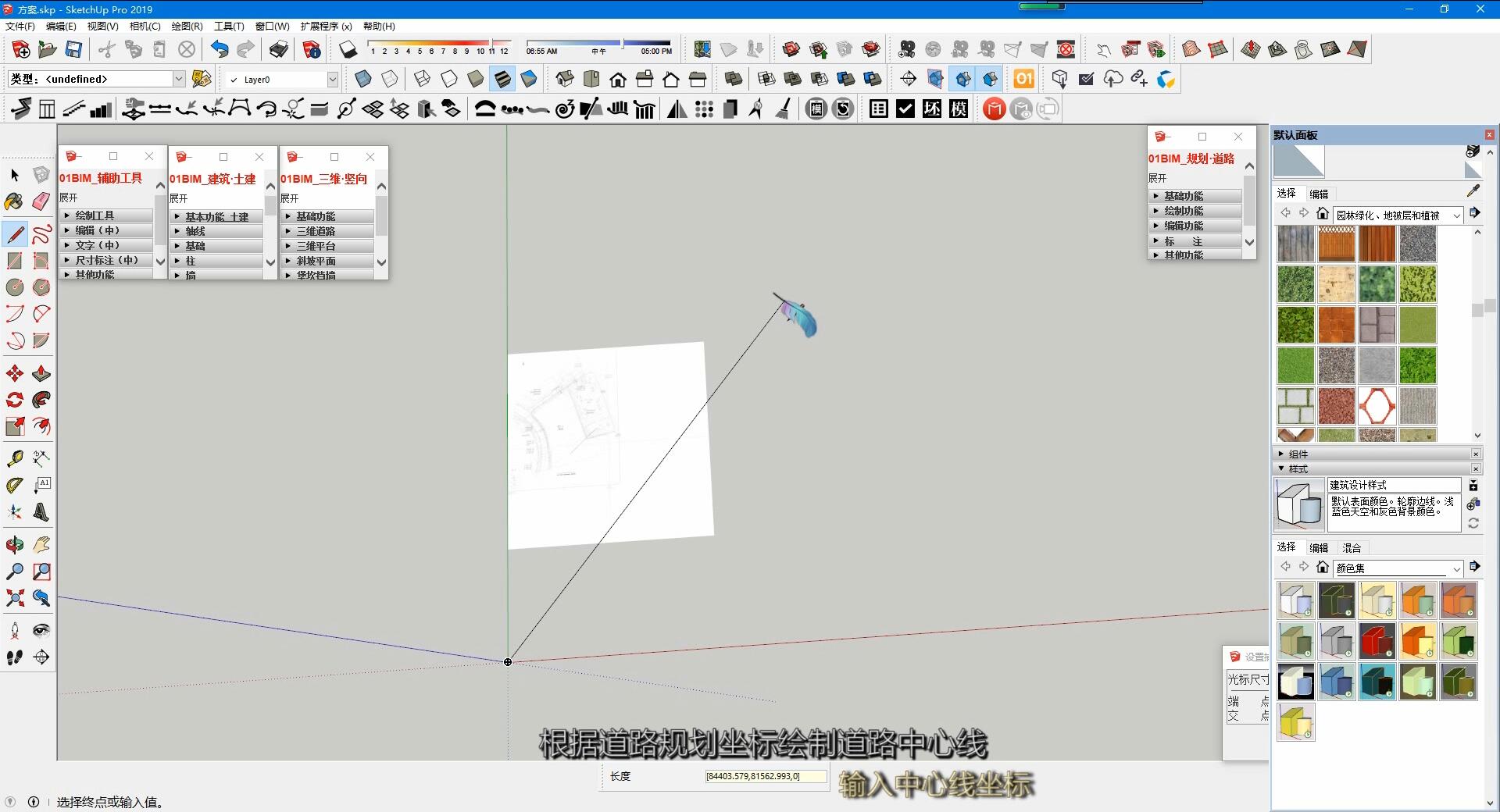Expand the 轴线 section
The width and height of the screenshot is (1500, 812).
point(217,231)
